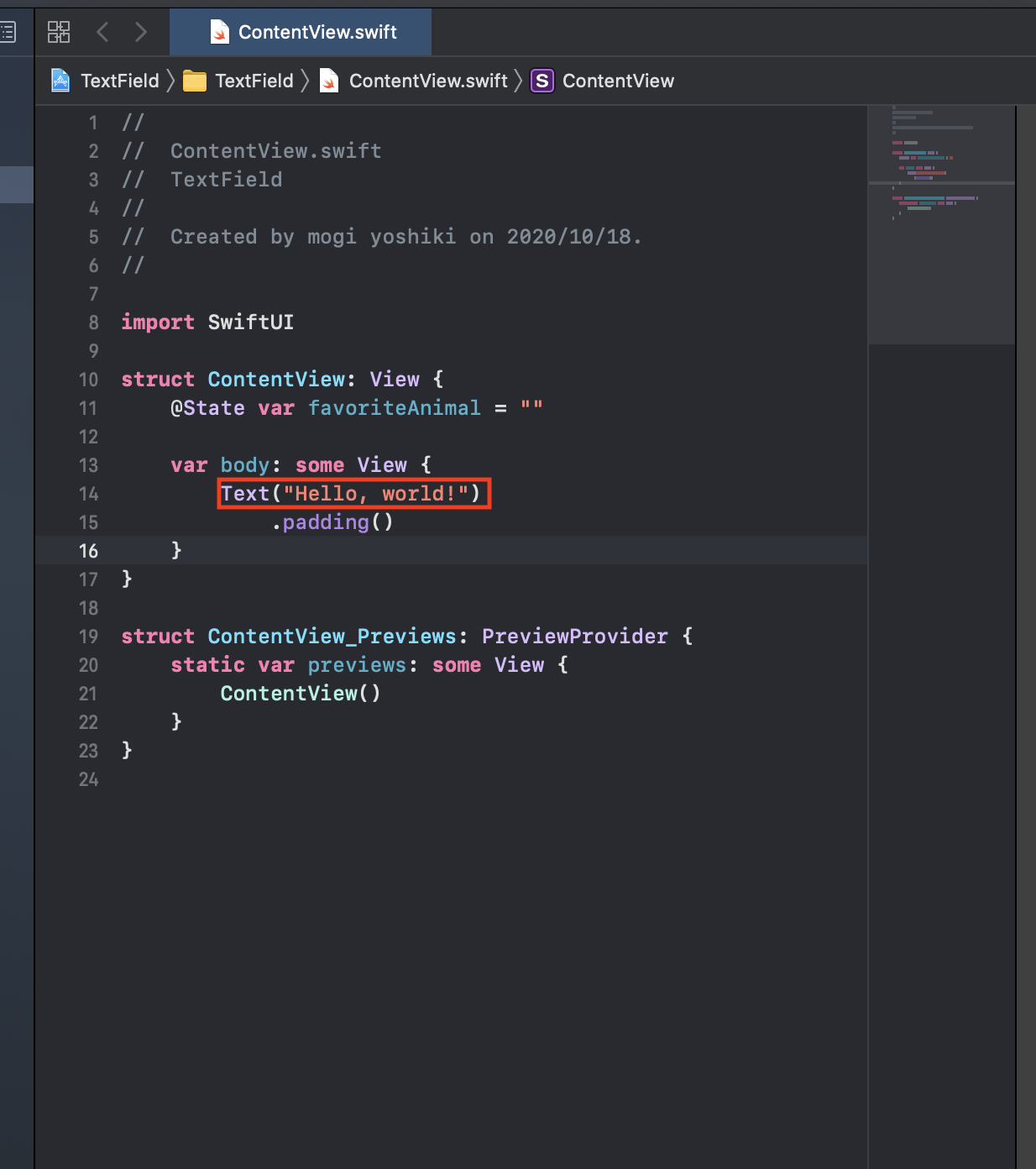
Task: Click the empty string literal on line 11
Action: coord(531,406)
